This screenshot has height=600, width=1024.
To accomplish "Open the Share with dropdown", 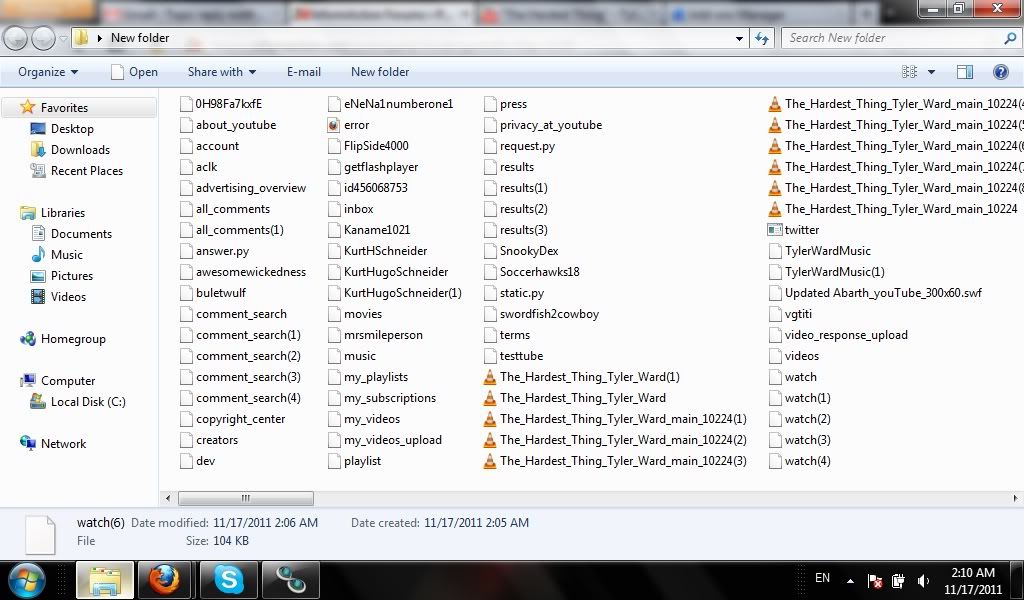I will [221, 72].
